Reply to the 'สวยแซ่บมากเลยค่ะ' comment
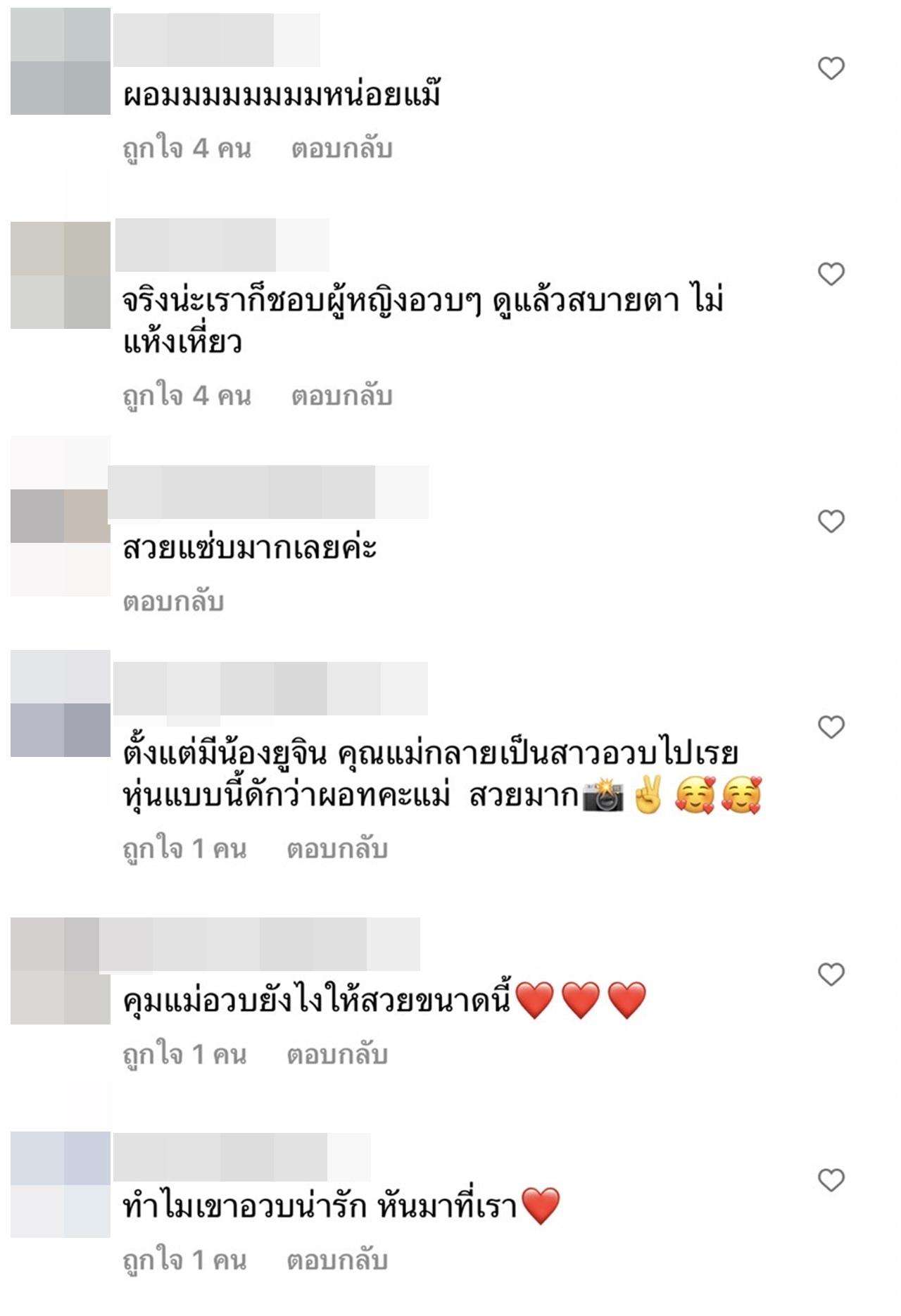Viewport: 901px width, 1316px height. coord(173,602)
